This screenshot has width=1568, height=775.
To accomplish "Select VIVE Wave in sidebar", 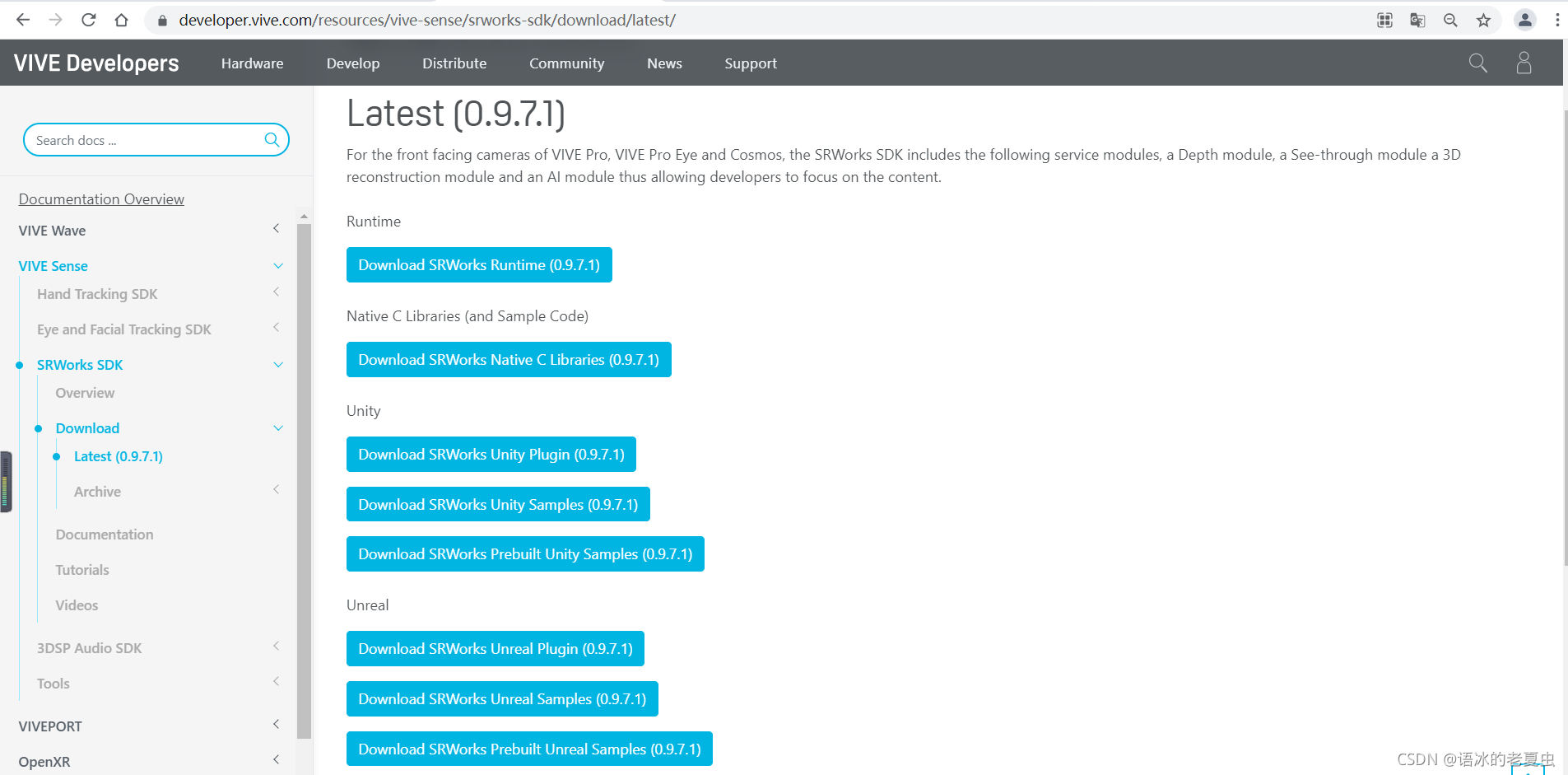I will 52,231.
